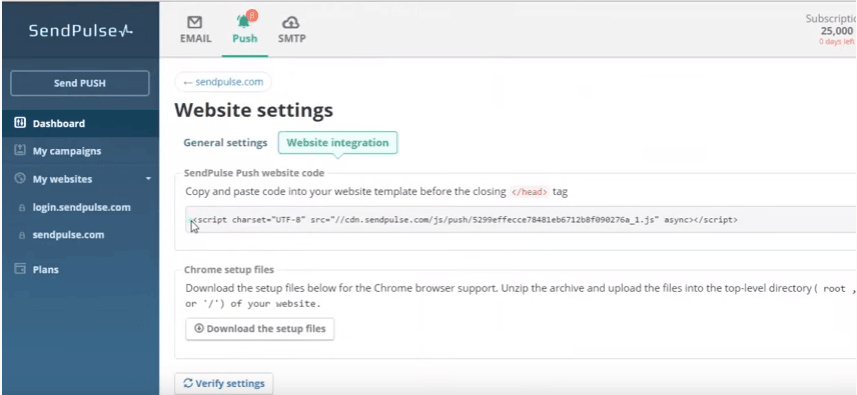Image resolution: width=857 pixels, height=395 pixels.
Task: Open sendpulse.com website in sidebar
Action: pos(68,235)
